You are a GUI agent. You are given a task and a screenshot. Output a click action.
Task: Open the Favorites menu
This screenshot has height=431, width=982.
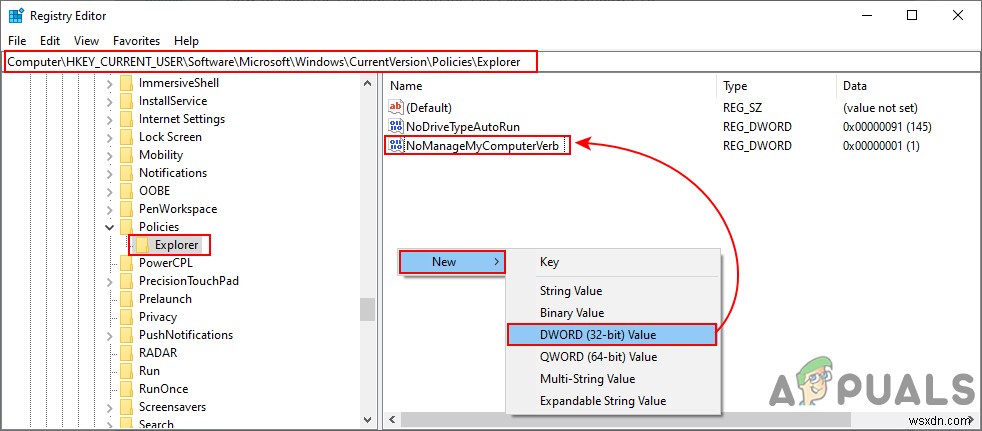pyautogui.click(x=137, y=41)
